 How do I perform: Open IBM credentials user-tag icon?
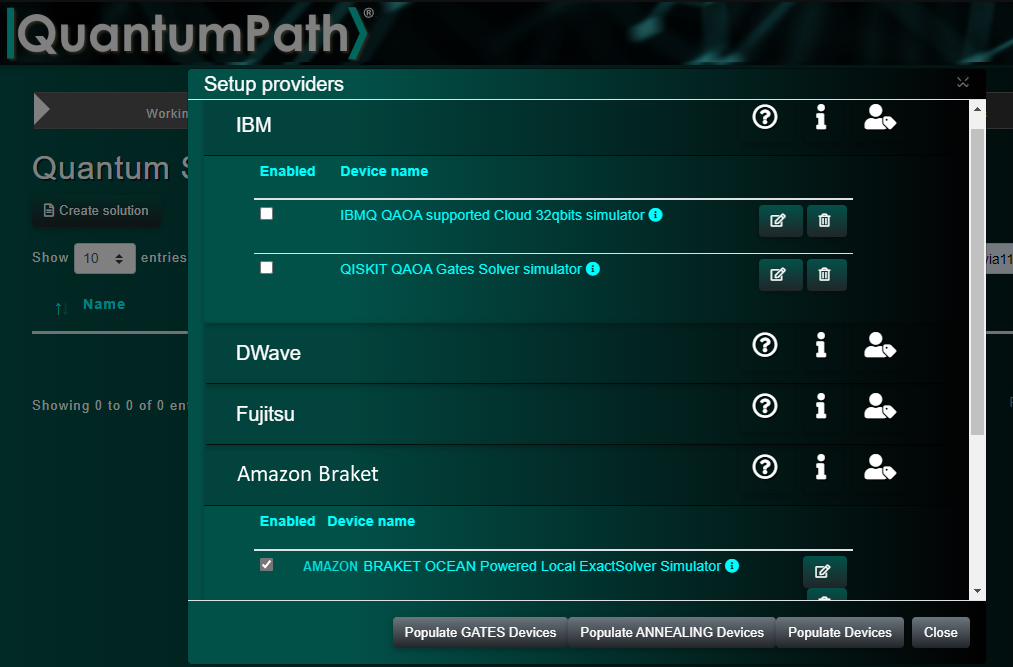point(879,118)
